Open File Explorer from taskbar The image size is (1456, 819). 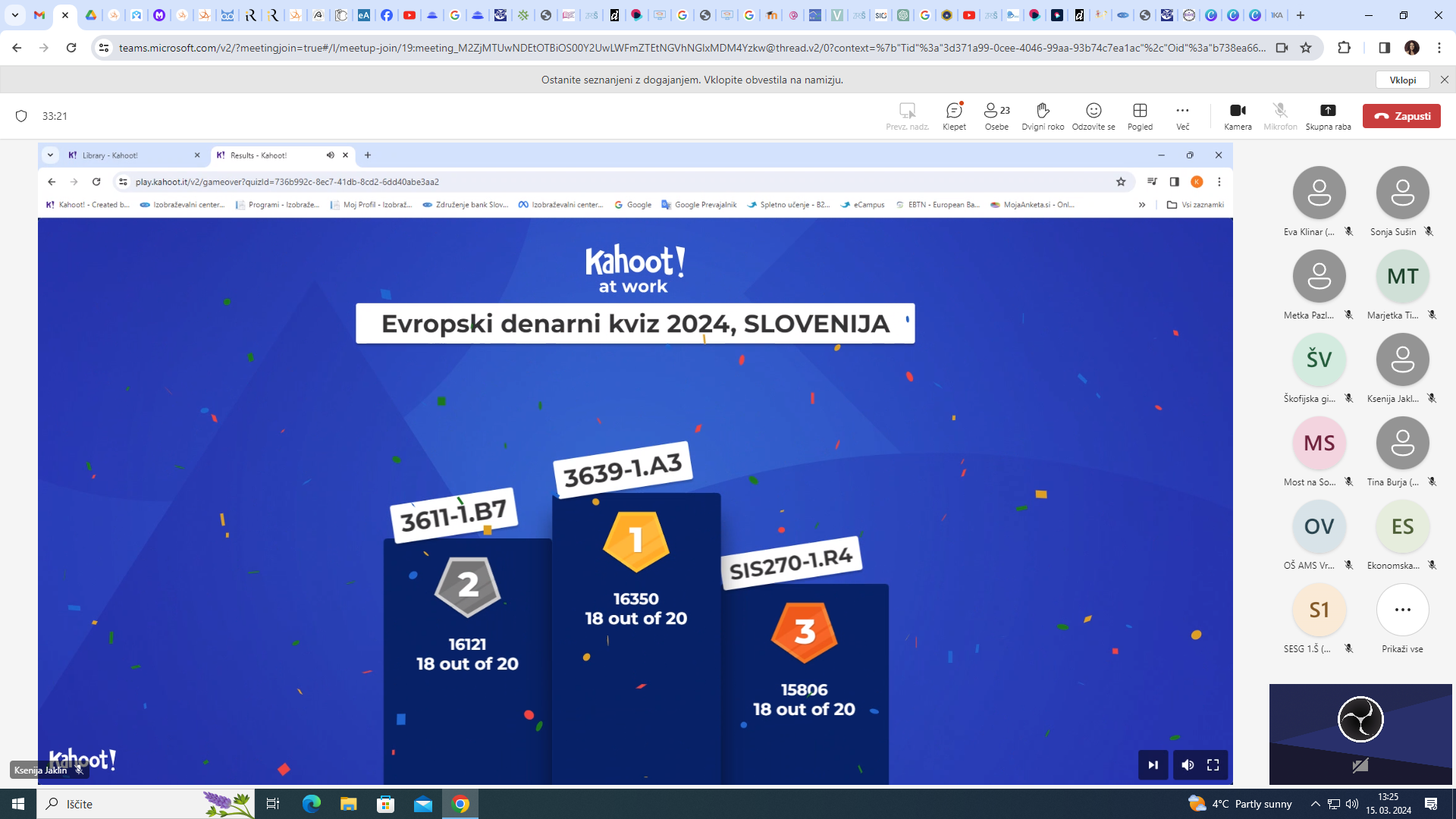pyautogui.click(x=348, y=804)
